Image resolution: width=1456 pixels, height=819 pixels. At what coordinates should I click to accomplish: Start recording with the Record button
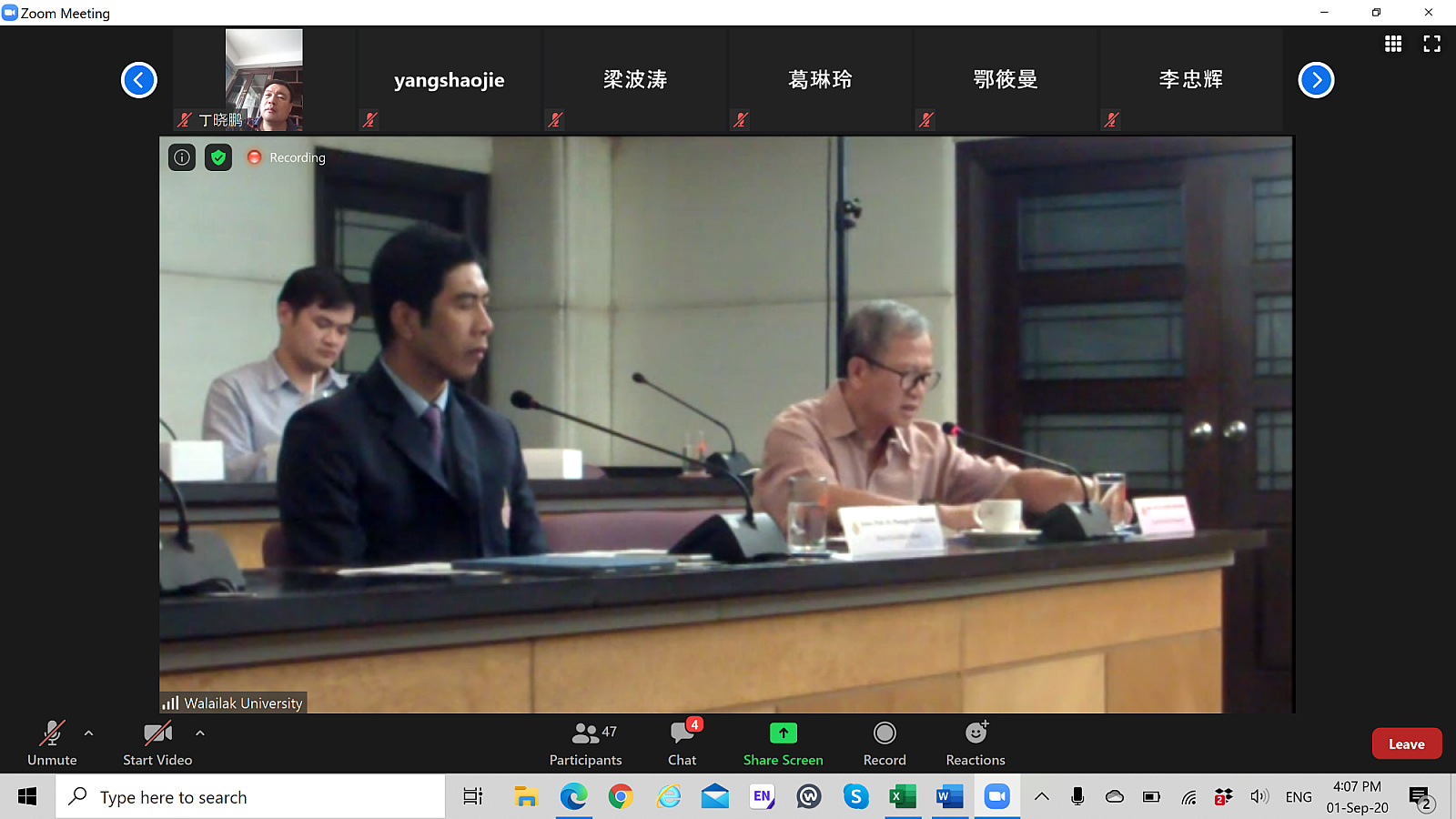(x=884, y=743)
